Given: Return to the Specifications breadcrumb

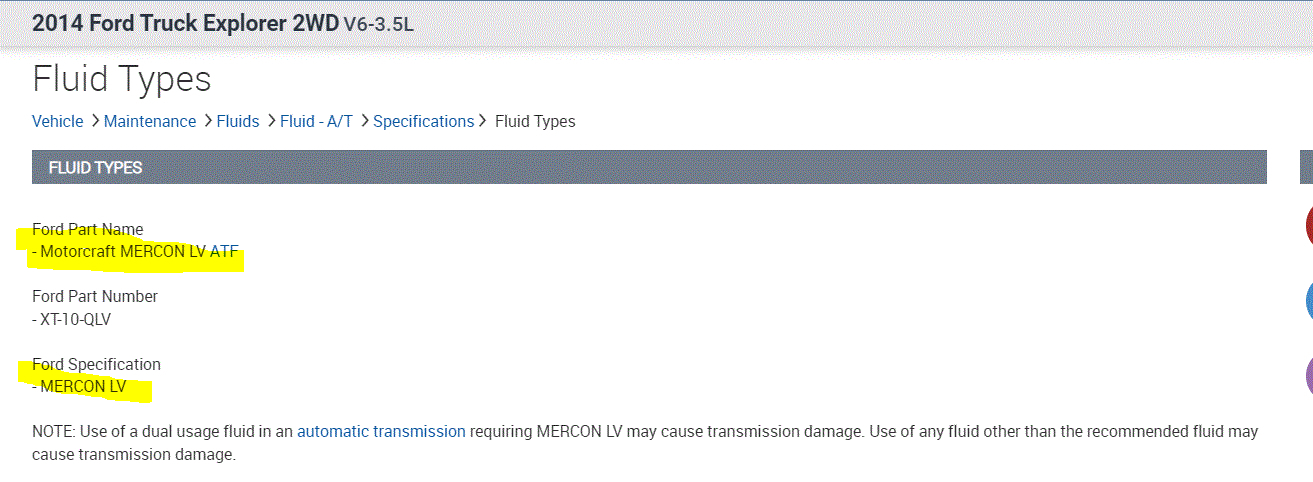Looking at the screenshot, I should click(x=423, y=121).
